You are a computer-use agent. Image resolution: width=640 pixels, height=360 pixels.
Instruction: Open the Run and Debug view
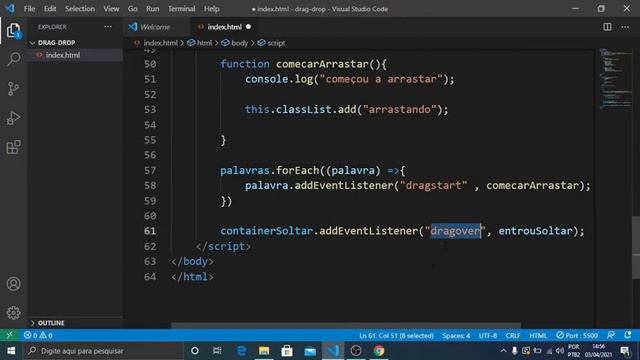pos(13,118)
